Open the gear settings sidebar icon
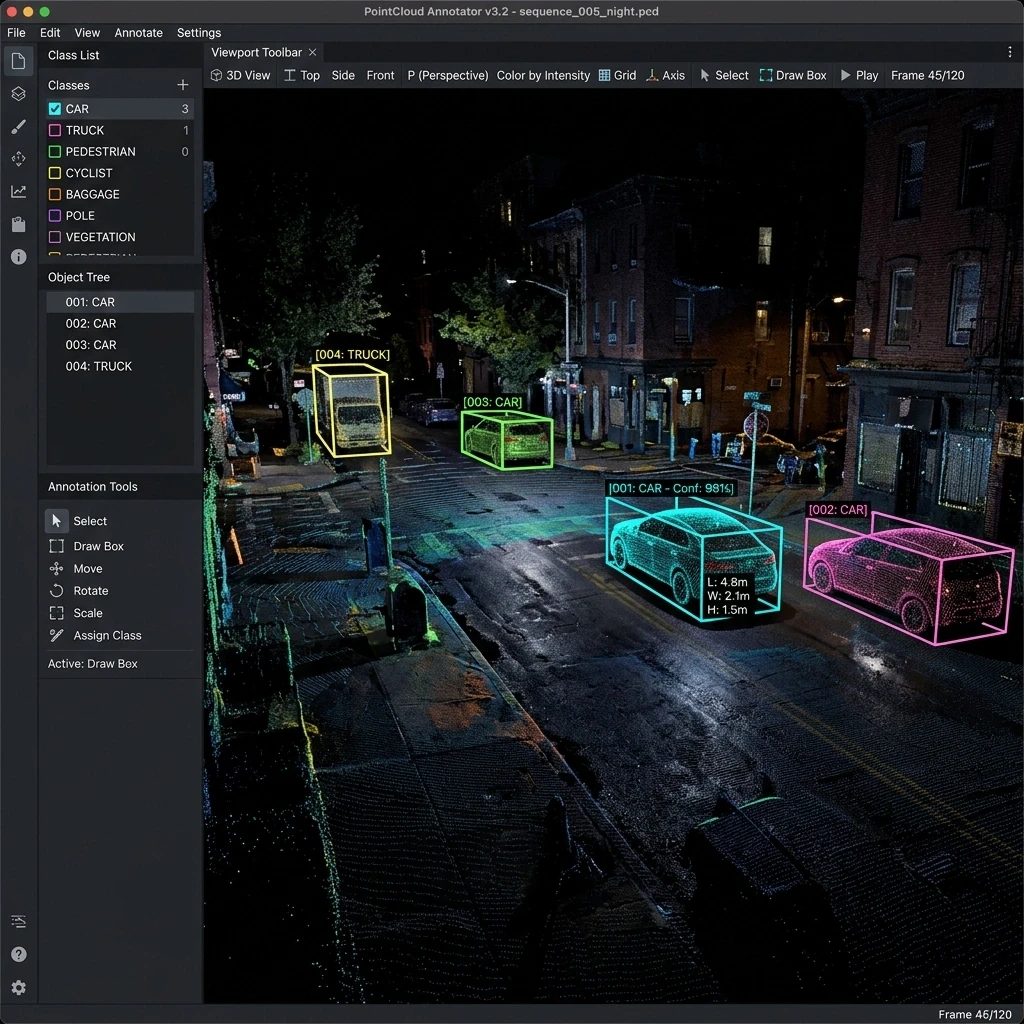 [x=18, y=987]
